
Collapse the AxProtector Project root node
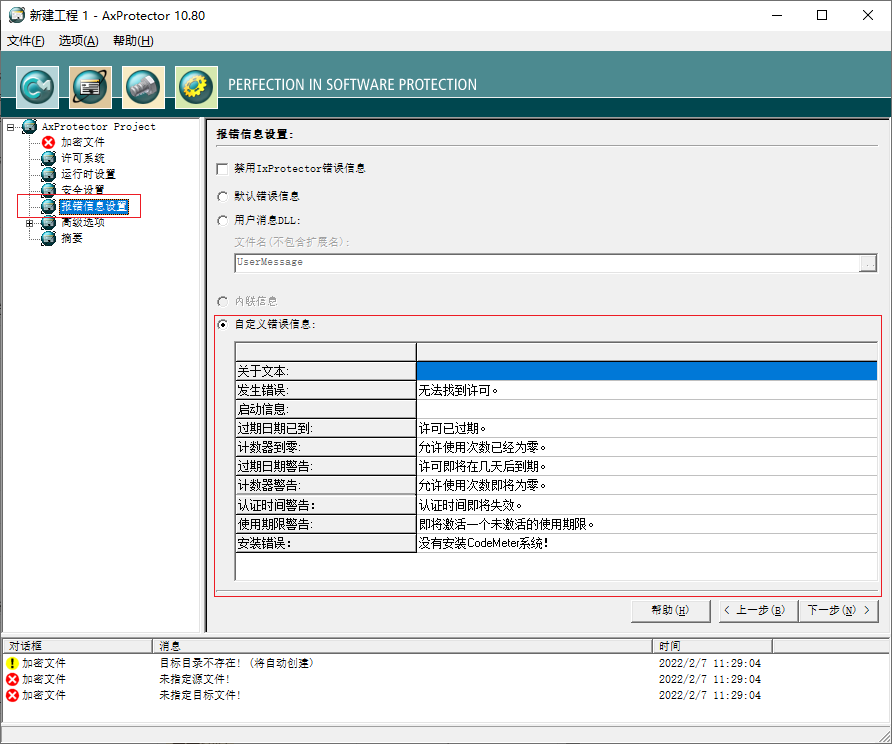tap(11, 127)
